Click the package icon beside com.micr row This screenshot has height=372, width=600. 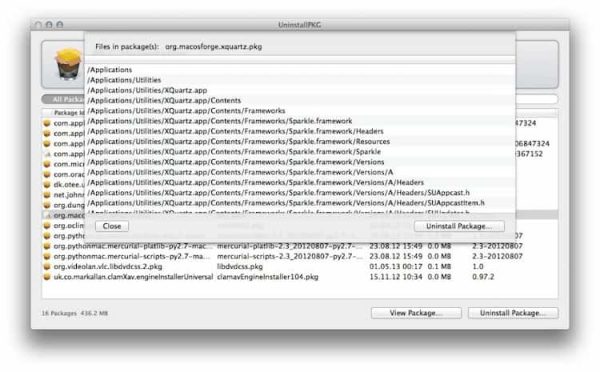click(47, 164)
